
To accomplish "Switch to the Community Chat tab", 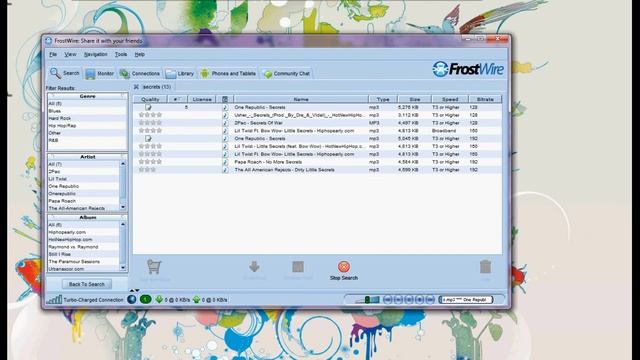I will (287, 73).
